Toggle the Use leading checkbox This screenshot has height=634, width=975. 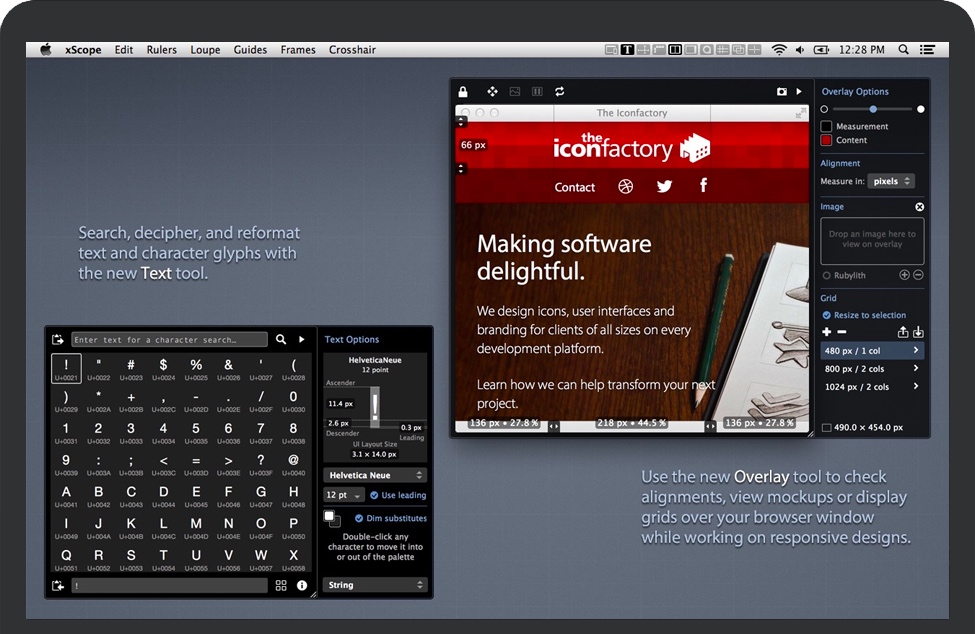pyautogui.click(x=374, y=495)
